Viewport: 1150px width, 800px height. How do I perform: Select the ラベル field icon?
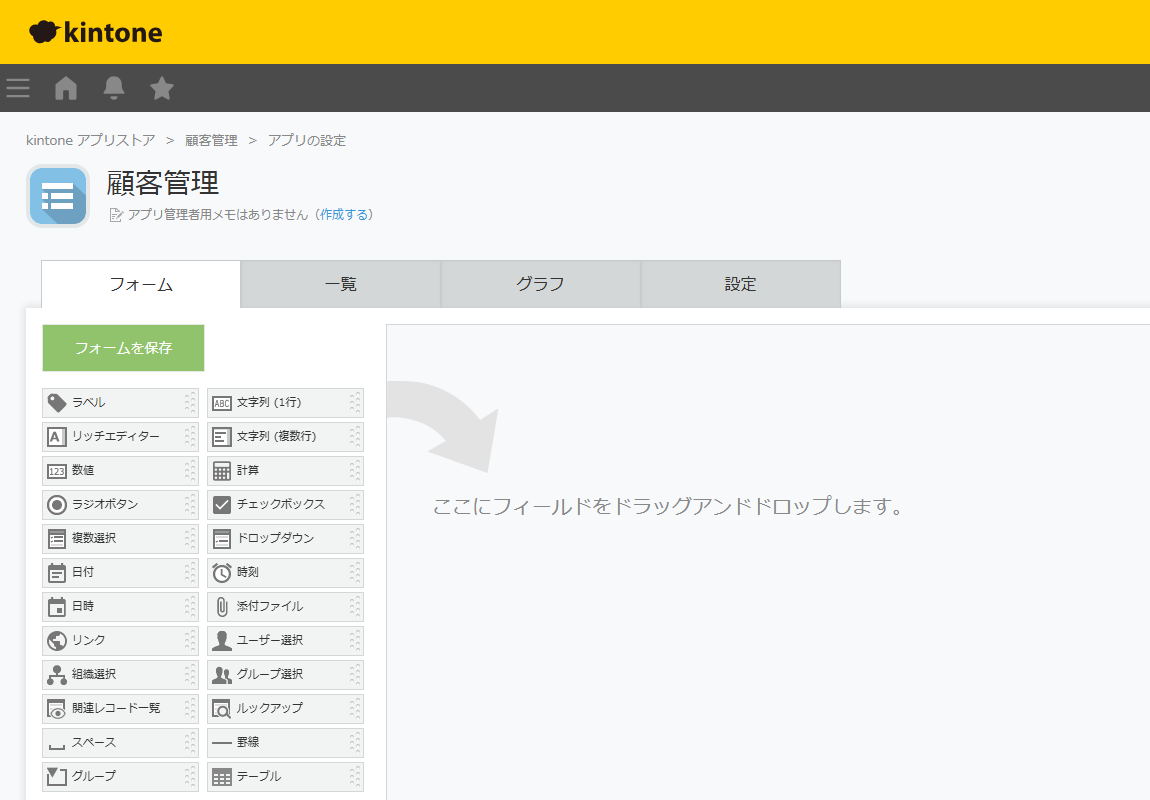pyautogui.click(x=56, y=403)
